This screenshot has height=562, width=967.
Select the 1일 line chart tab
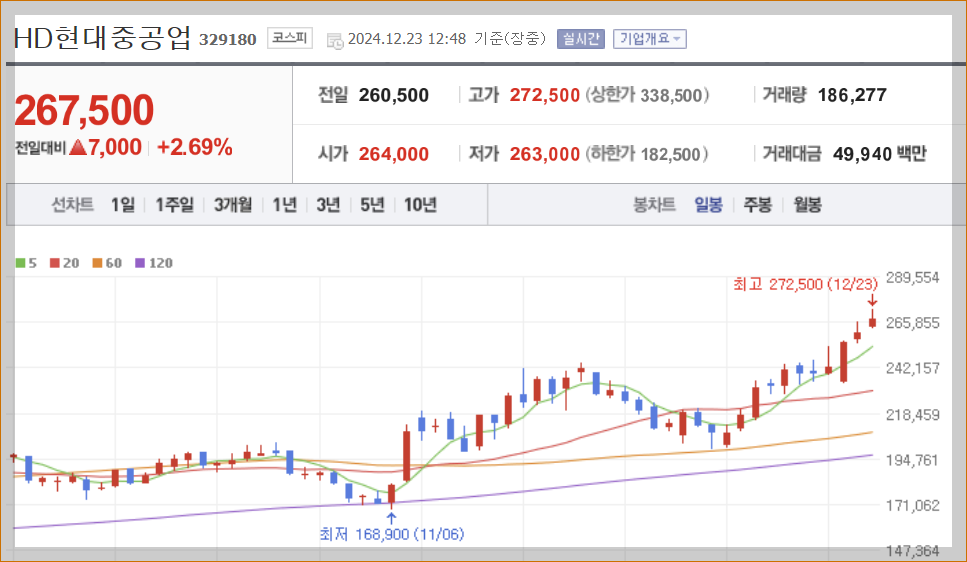123,205
